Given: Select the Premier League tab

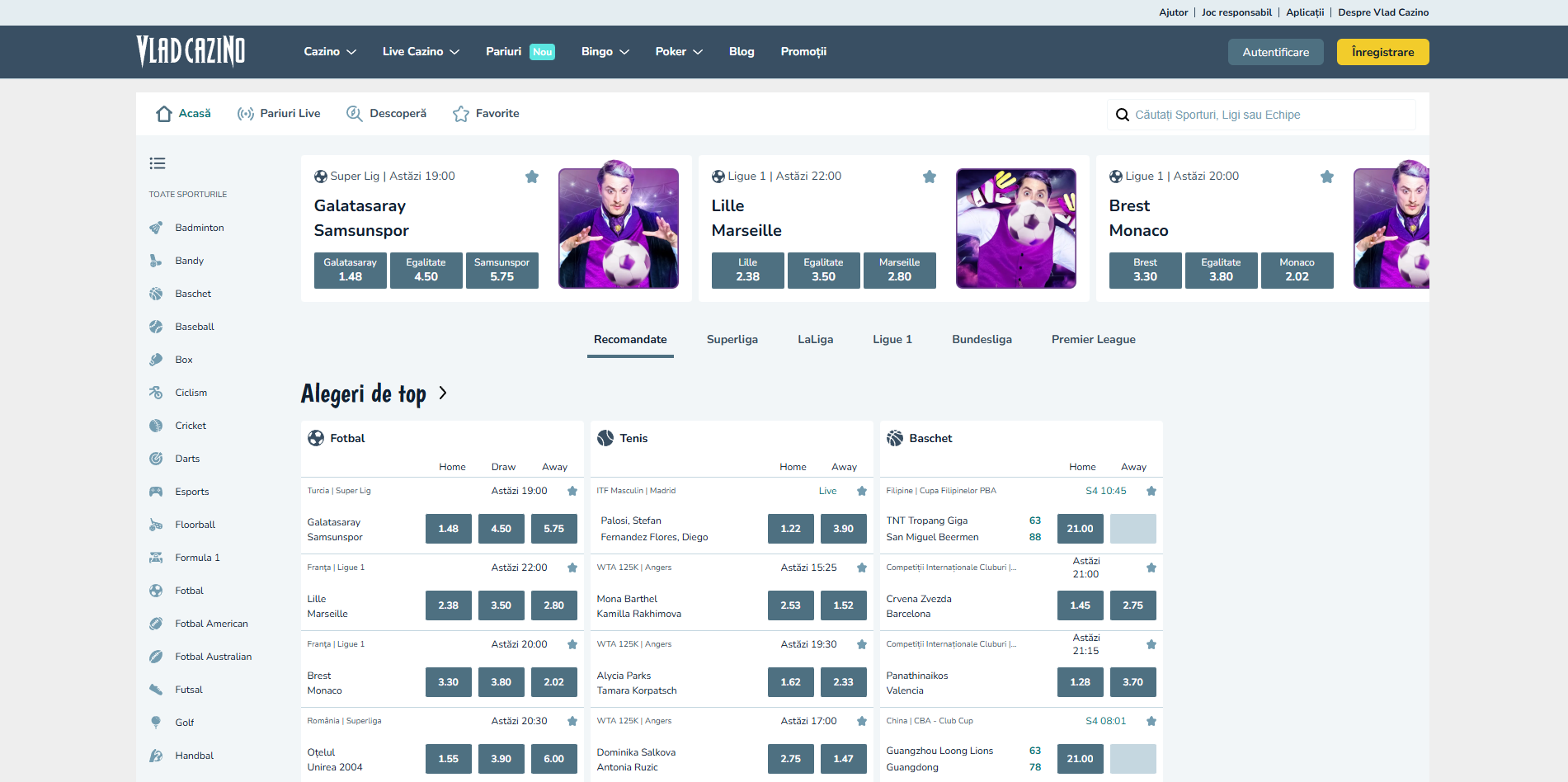Looking at the screenshot, I should click(x=1093, y=339).
